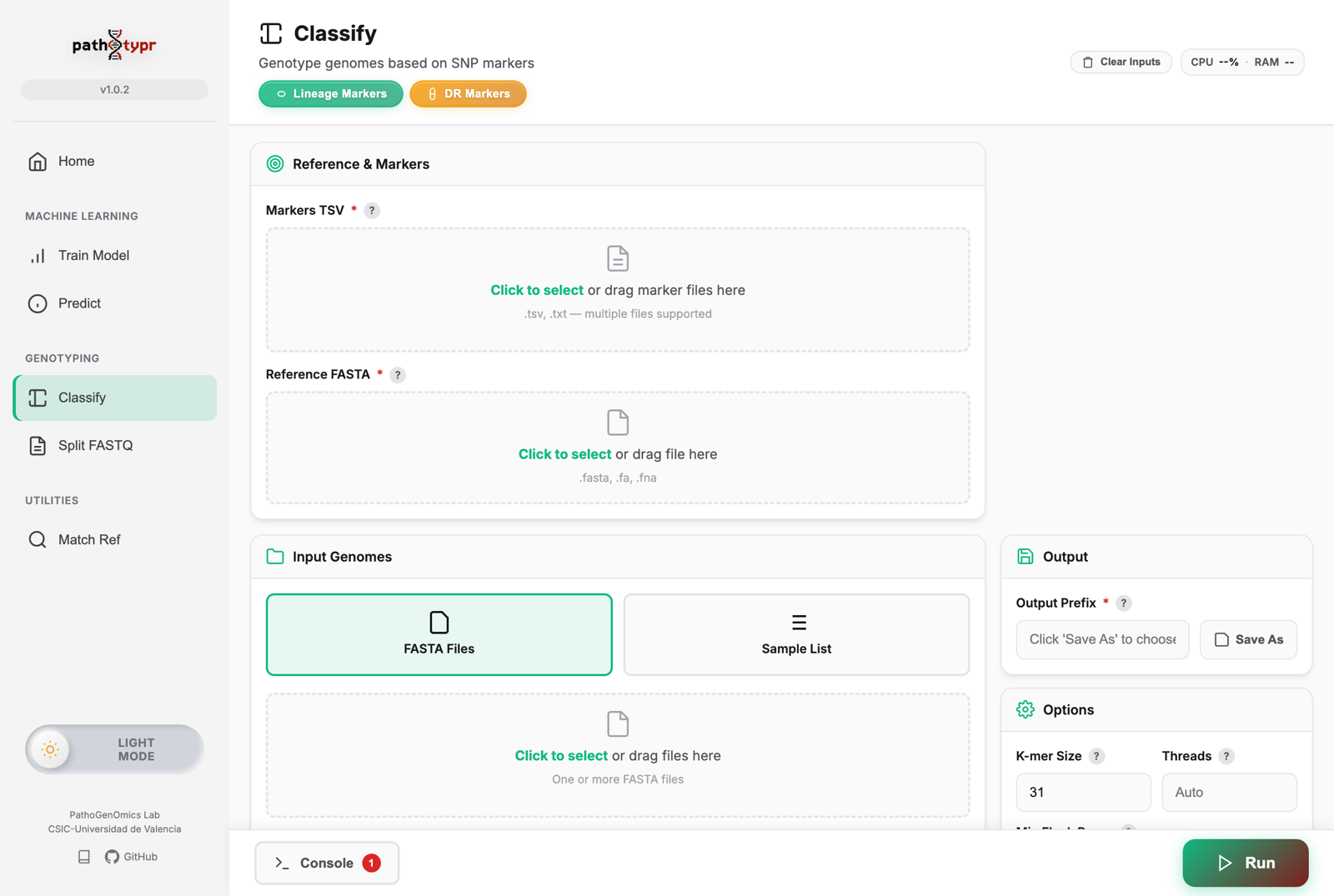Toggle the Light Mode switch
Screen dimensions: 1334x896
114,749
